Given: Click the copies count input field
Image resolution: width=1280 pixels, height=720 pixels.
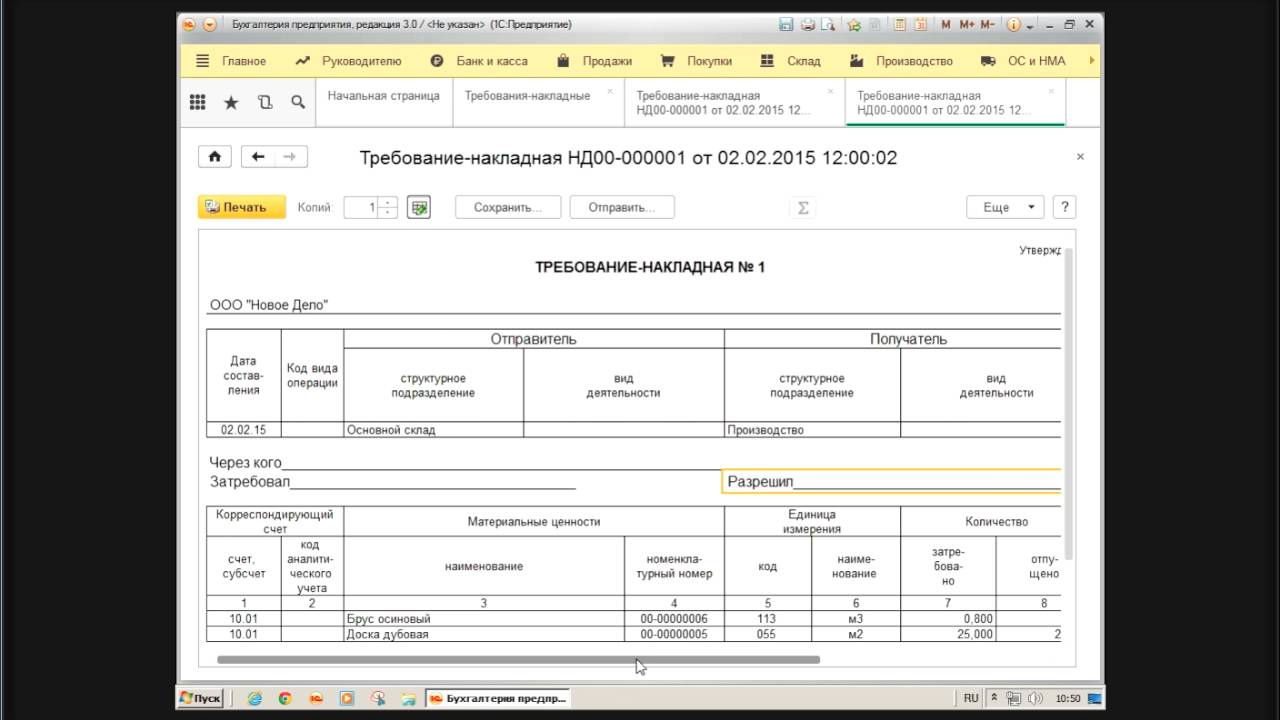Looking at the screenshot, I should pyautogui.click(x=361, y=208).
